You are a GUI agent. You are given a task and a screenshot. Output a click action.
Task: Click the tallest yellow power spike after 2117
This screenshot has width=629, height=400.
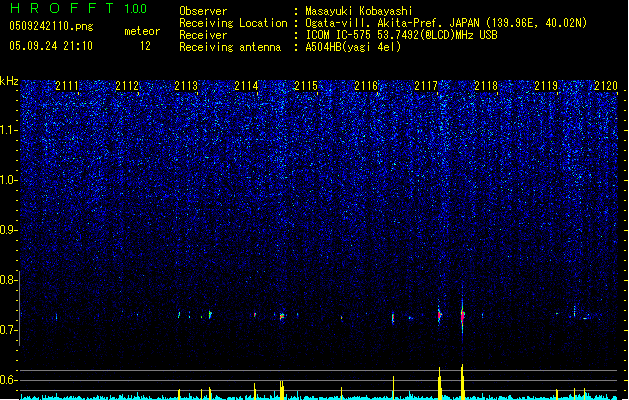463,382
